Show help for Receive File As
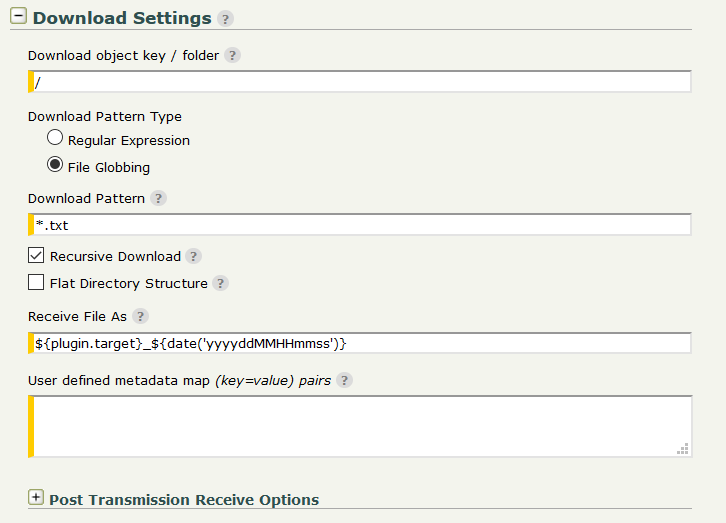The height and width of the screenshot is (523, 726). (x=141, y=316)
